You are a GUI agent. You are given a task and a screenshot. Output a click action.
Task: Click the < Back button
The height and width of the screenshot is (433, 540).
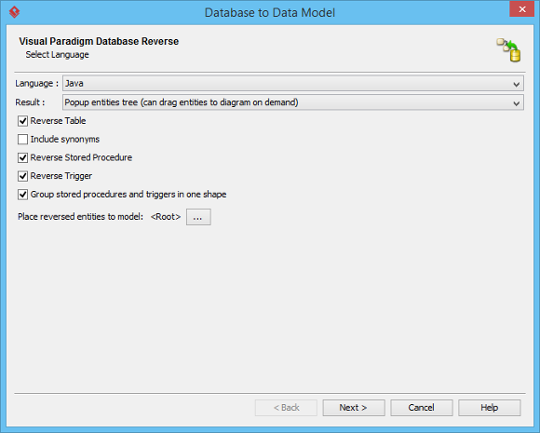[x=286, y=408]
